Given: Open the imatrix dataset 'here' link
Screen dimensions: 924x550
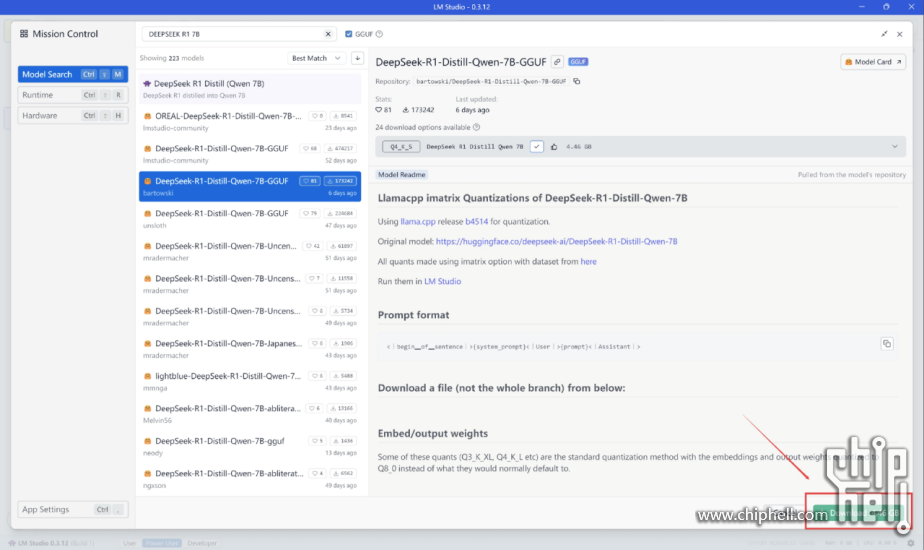Looking at the screenshot, I should pyautogui.click(x=588, y=262).
